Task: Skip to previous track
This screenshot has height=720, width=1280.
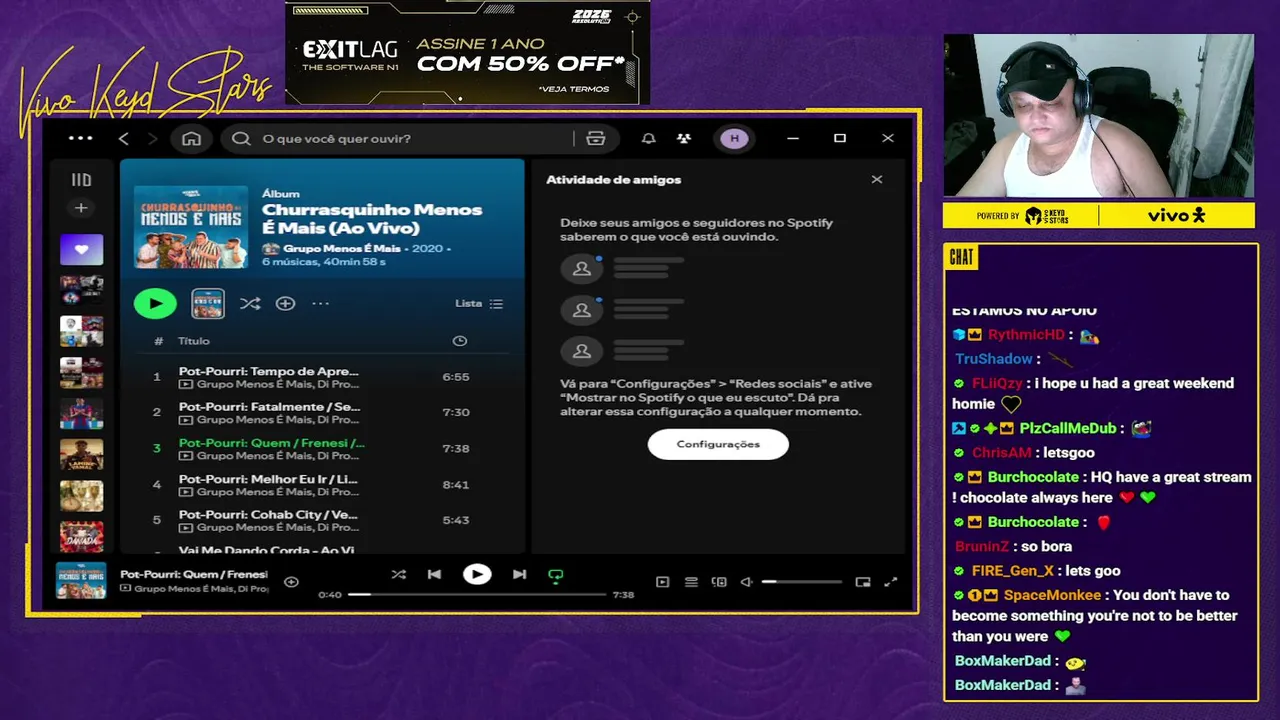Action: 434,574
